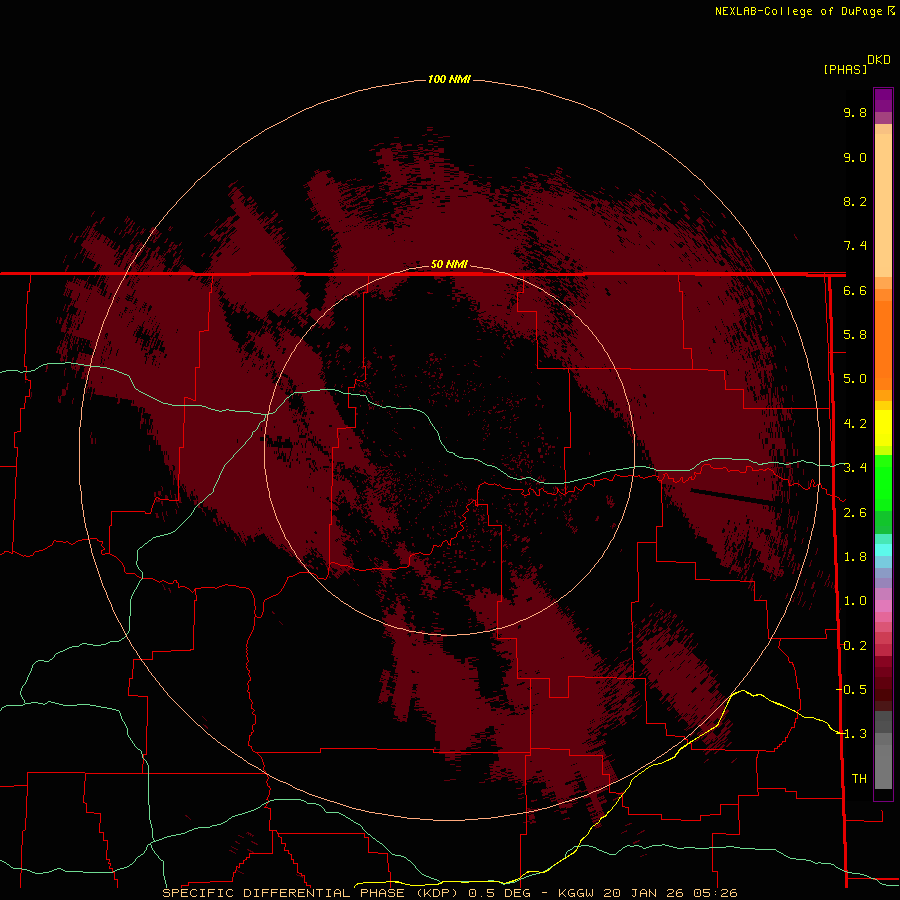Image resolution: width=900 pixels, height=900 pixels.
Task: Click the 3.4 legend value
Action: 855,468
